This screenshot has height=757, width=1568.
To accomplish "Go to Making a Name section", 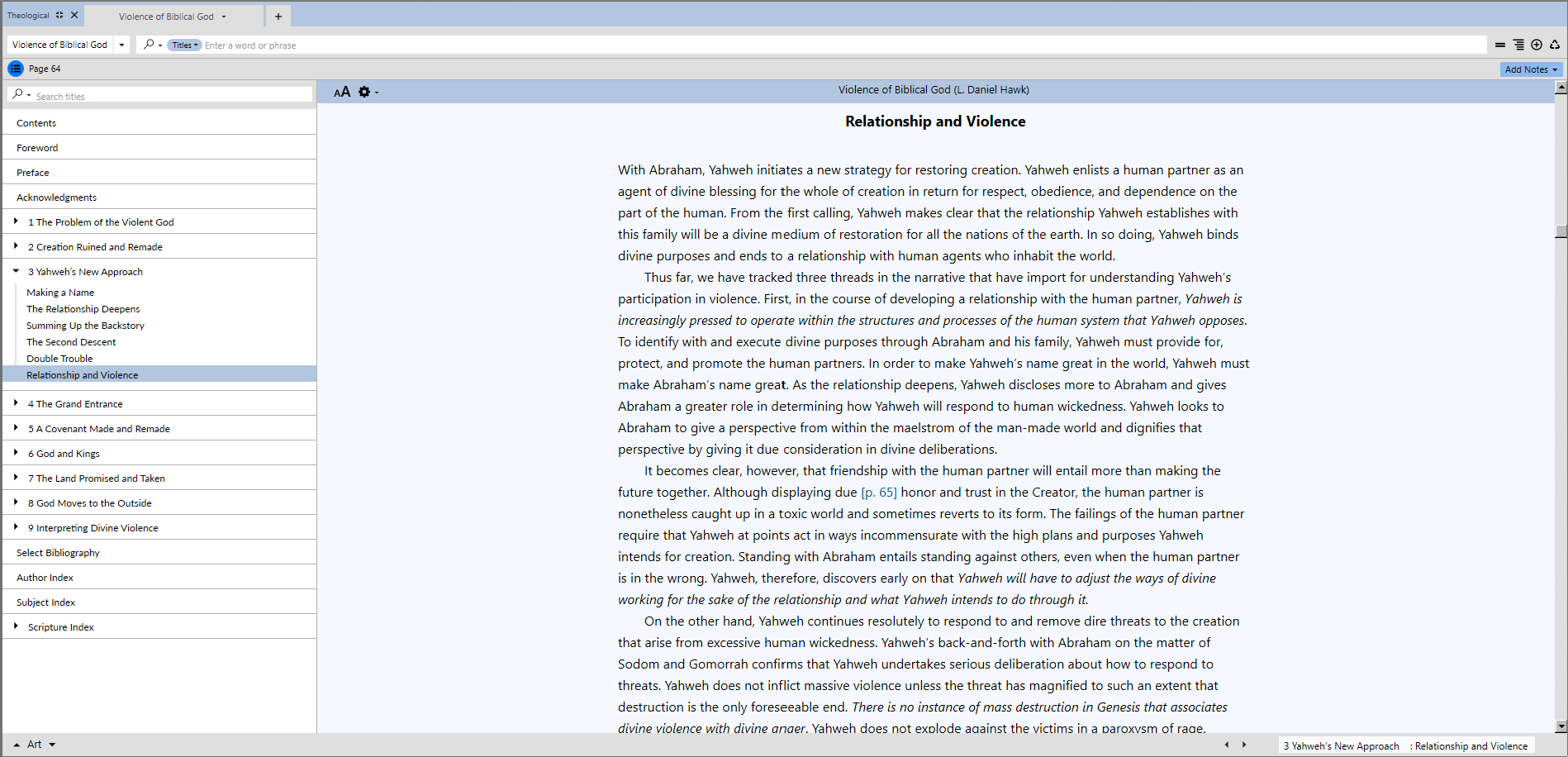I will [60, 293].
